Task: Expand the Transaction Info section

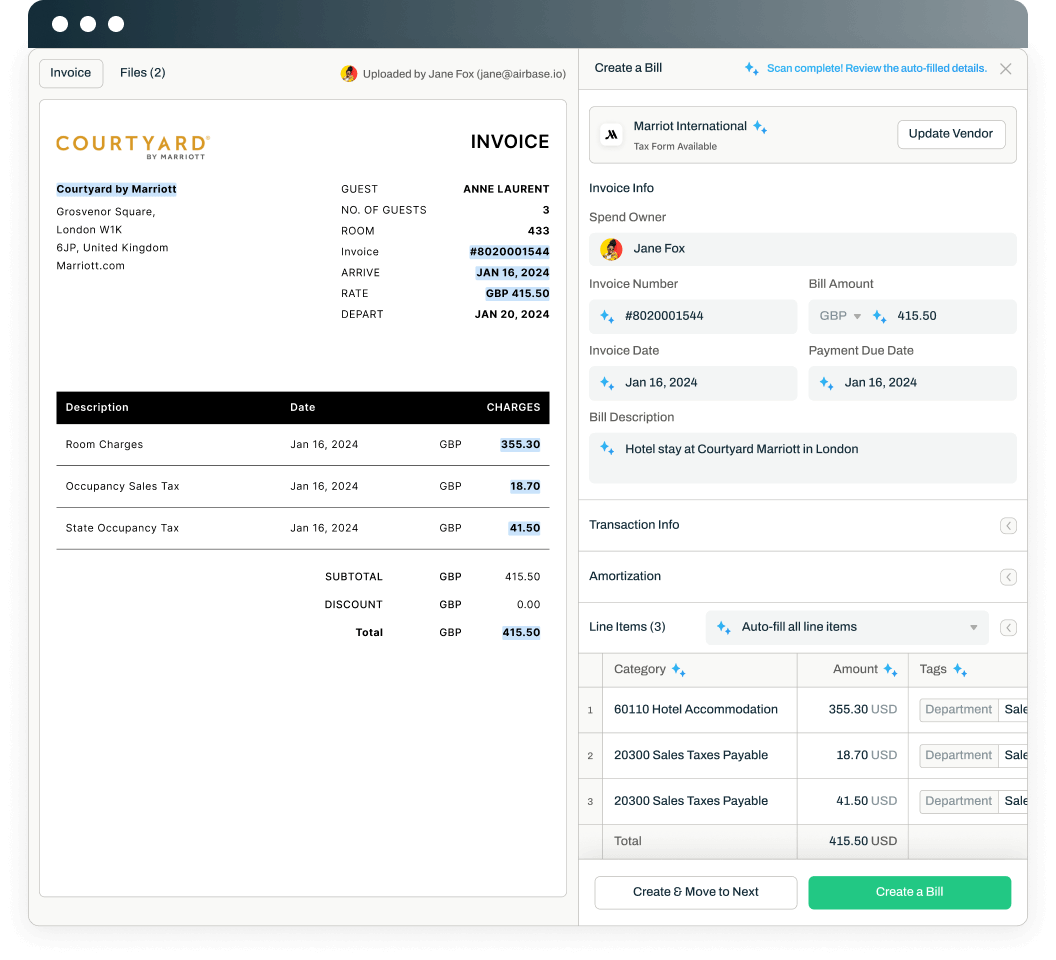Action: [1008, 525]
